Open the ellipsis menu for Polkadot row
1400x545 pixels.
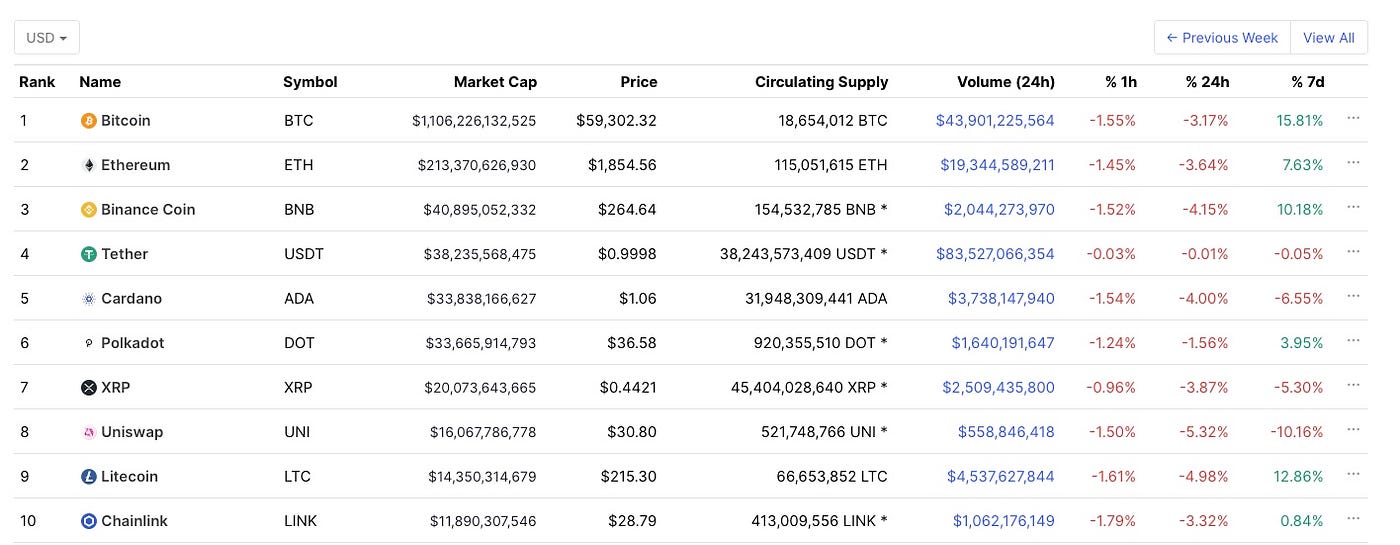click(1353, 340)
